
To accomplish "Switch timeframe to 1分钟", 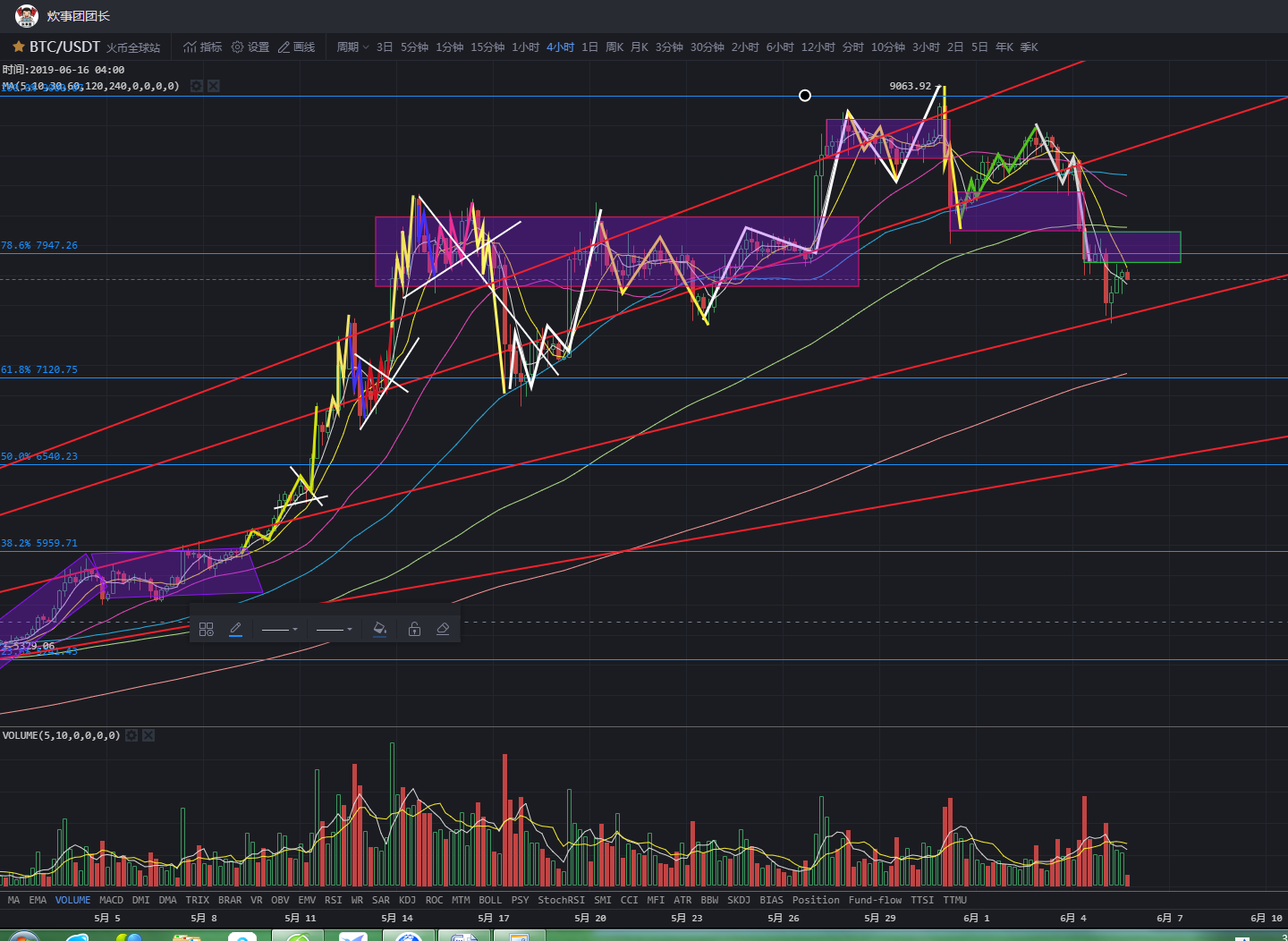I will (x=450, y=47).
